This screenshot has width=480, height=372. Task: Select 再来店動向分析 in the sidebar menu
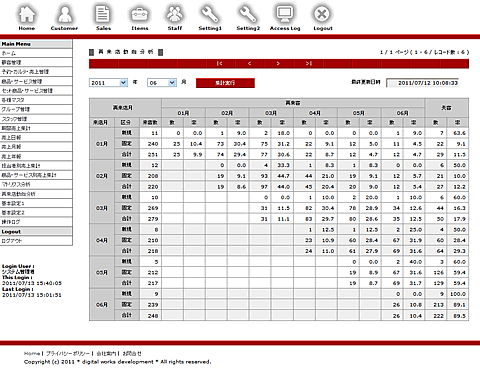click(x=36, y=194)
